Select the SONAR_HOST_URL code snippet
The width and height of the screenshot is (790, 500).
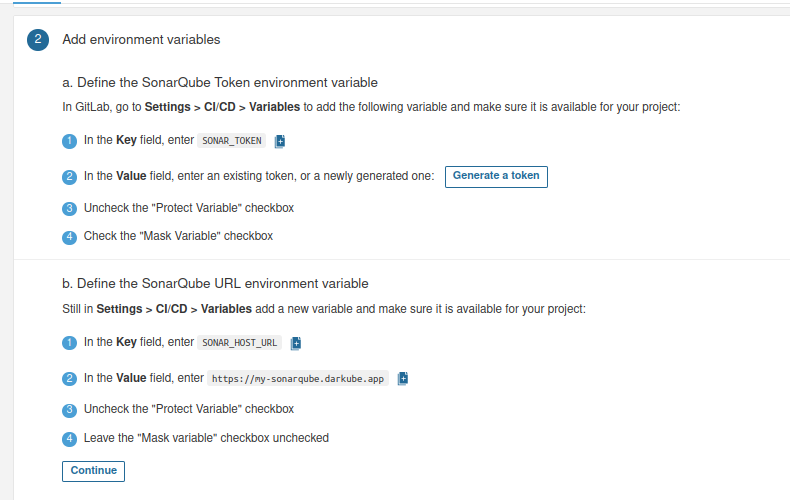pos(240,343)
